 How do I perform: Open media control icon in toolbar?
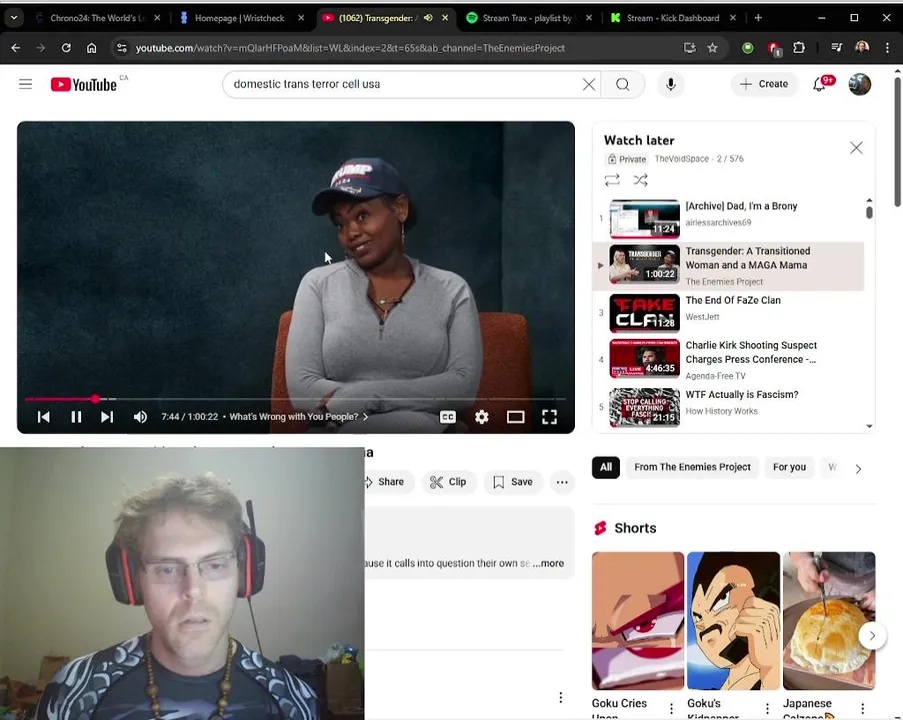(836, 48)
